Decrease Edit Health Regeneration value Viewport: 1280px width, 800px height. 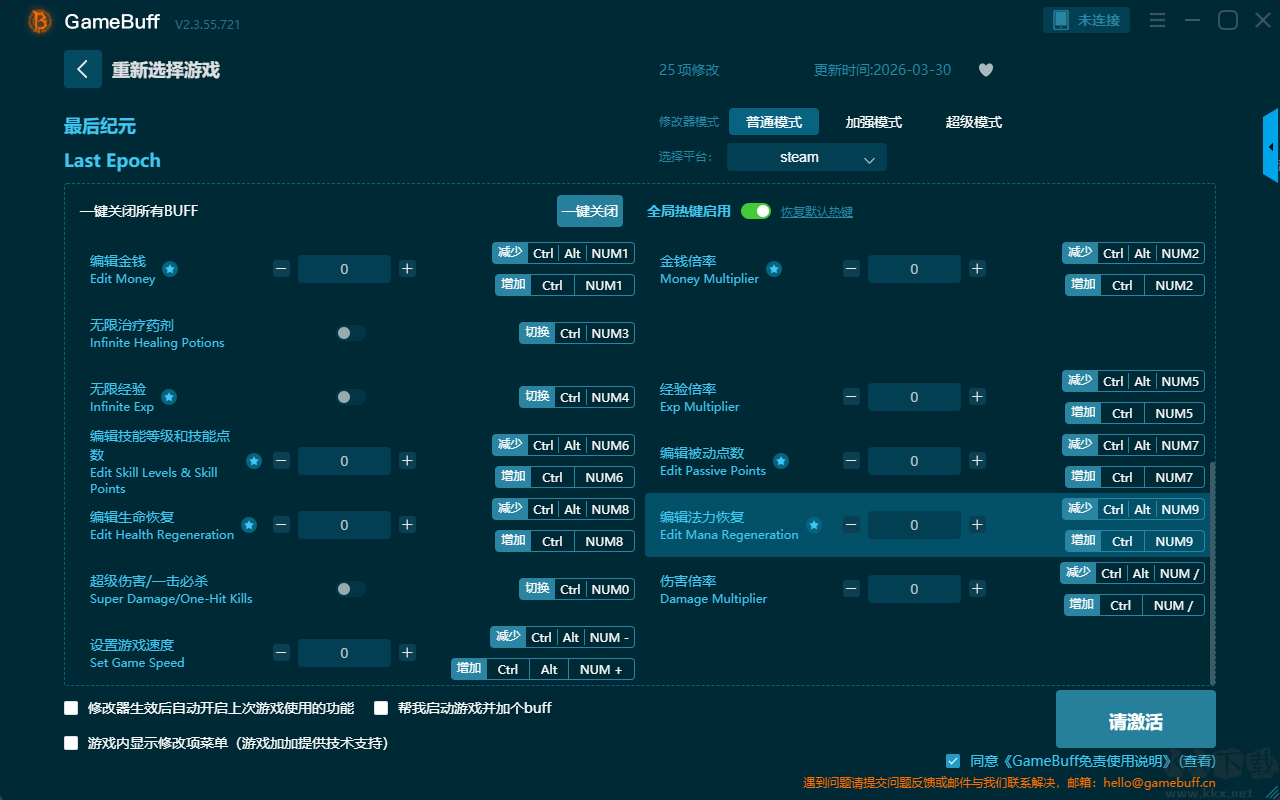(x=282, y=525)
